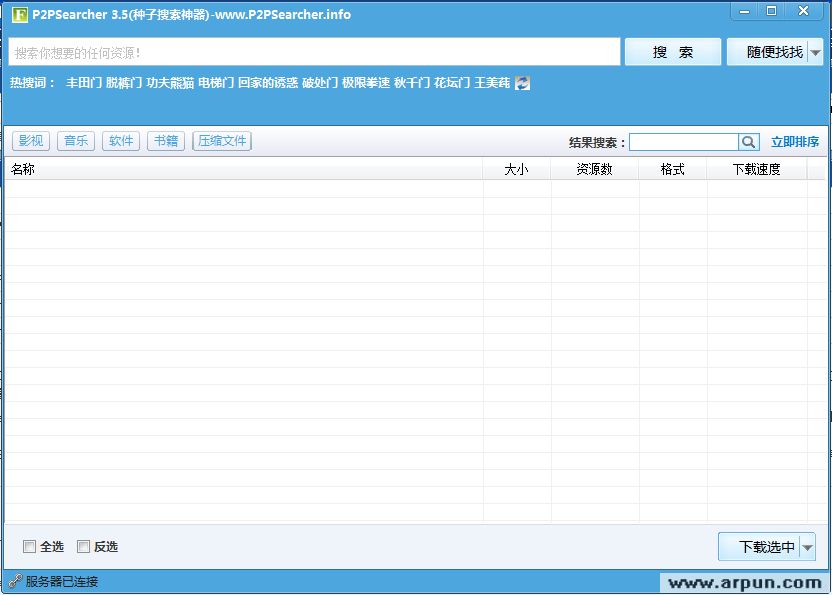Expand the 下载选中 dropdown arrow
832x595 pixels.
807,547
